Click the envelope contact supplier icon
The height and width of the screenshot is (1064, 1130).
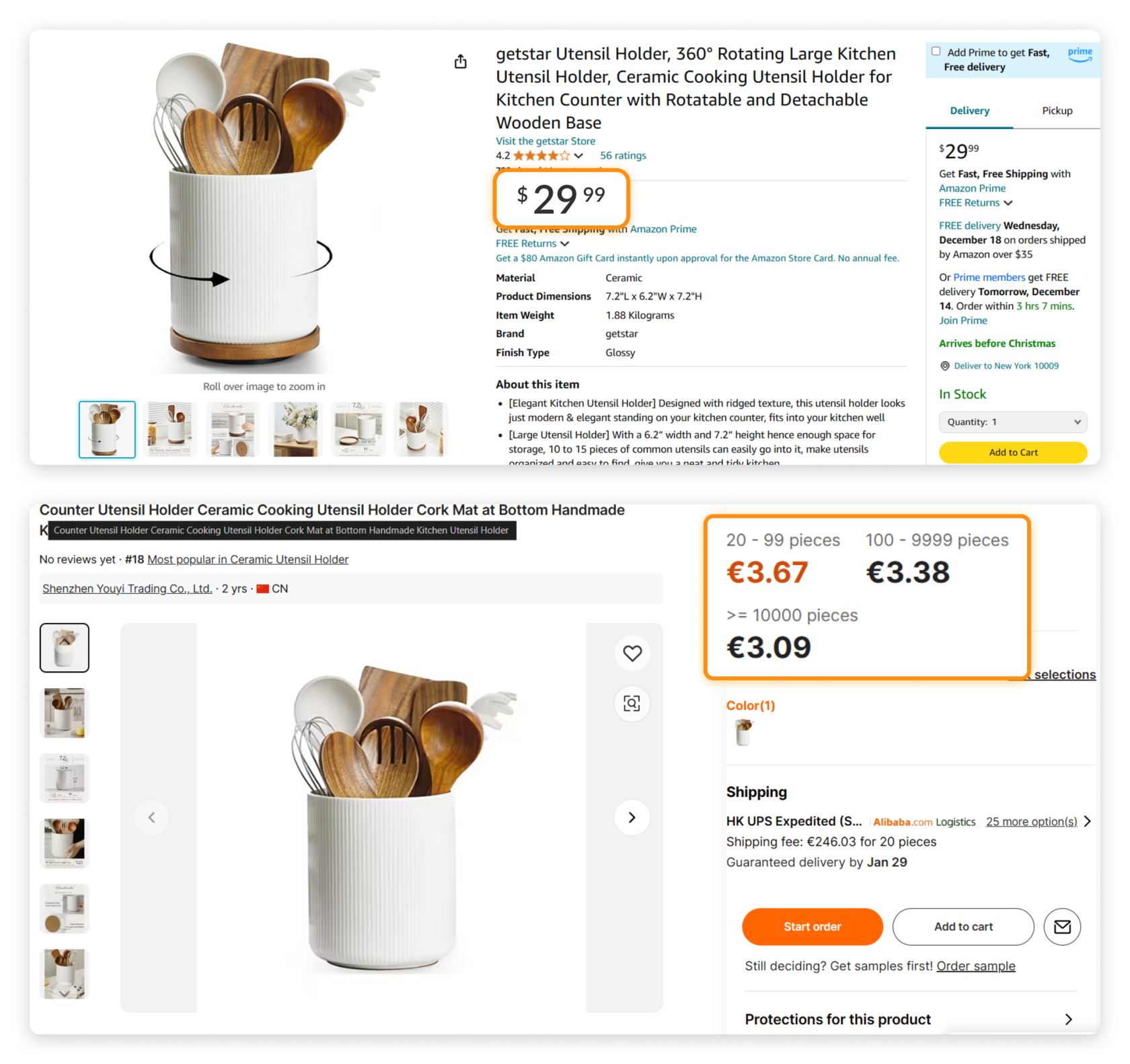tap(1061, 927)
